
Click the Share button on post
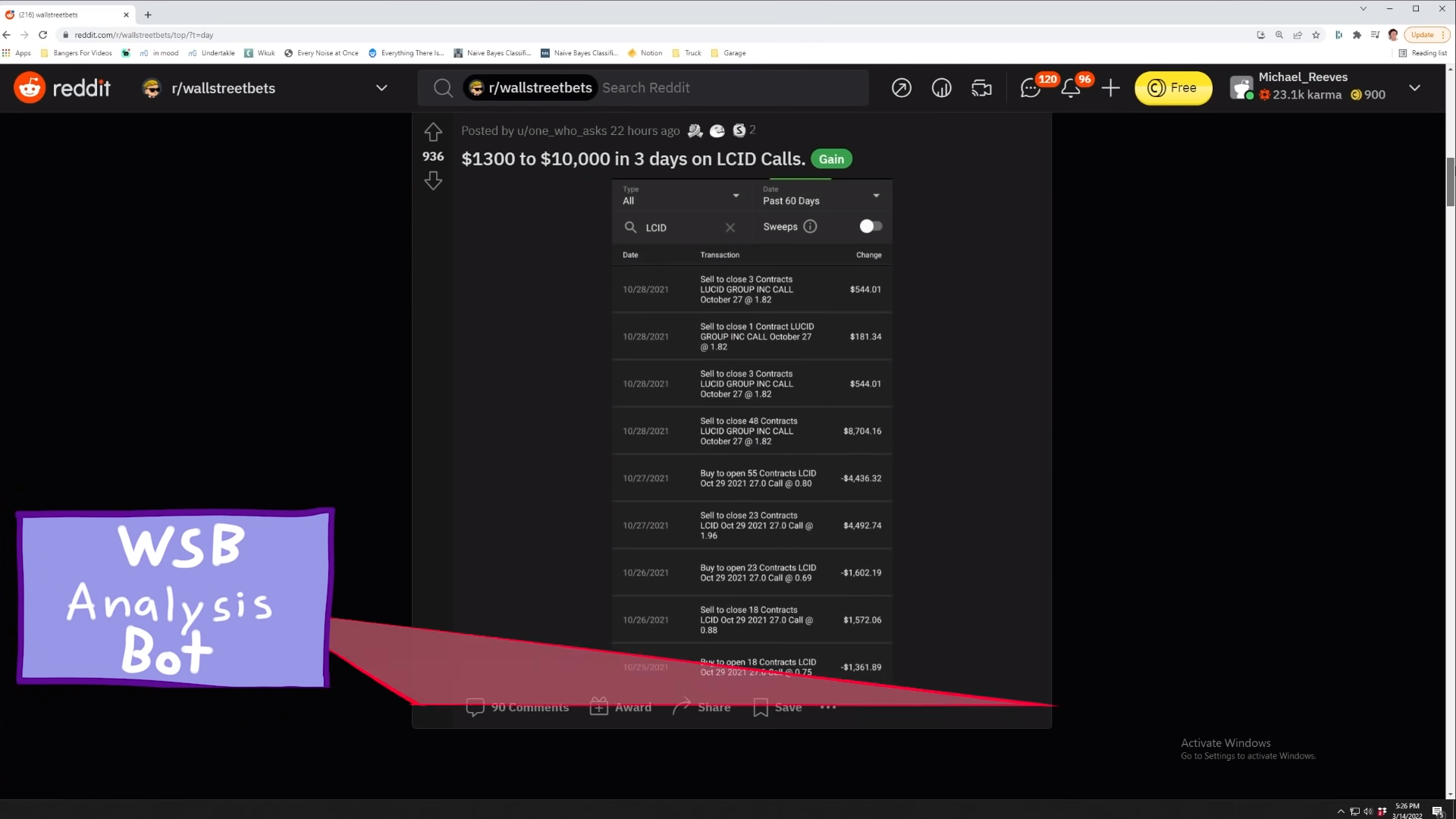click(x=701, y=707)
